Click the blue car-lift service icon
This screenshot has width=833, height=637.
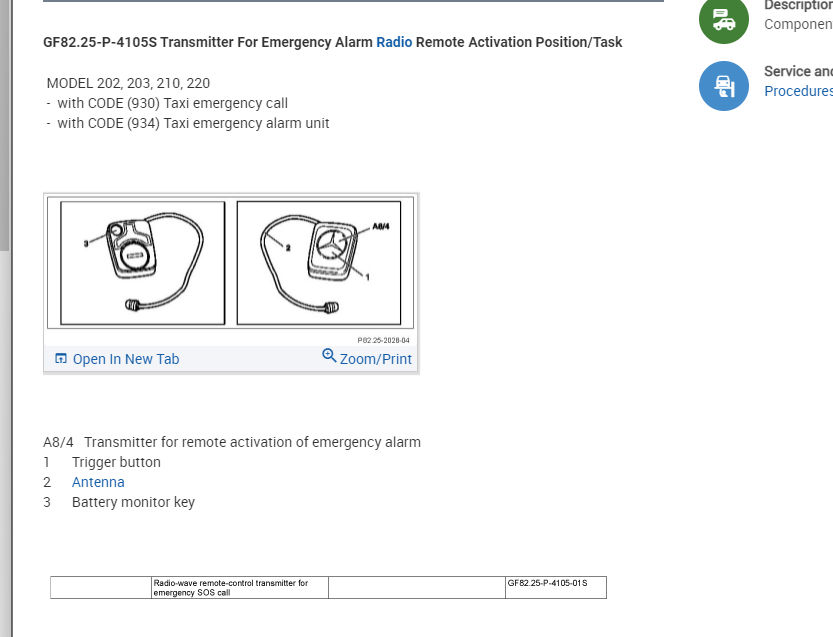(723, 86)
